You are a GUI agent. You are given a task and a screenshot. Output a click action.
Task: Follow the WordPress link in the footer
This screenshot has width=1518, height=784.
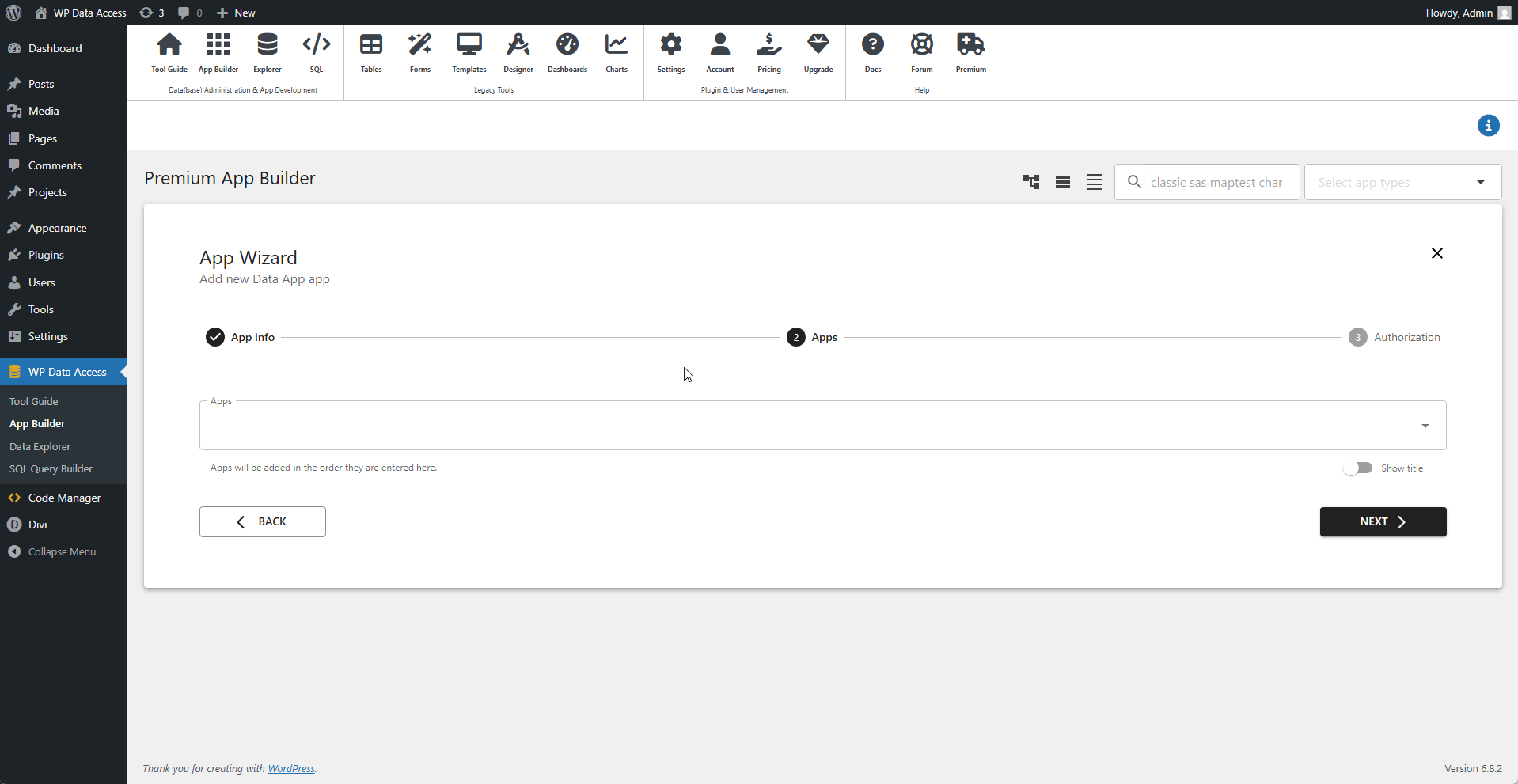(290, 768)
